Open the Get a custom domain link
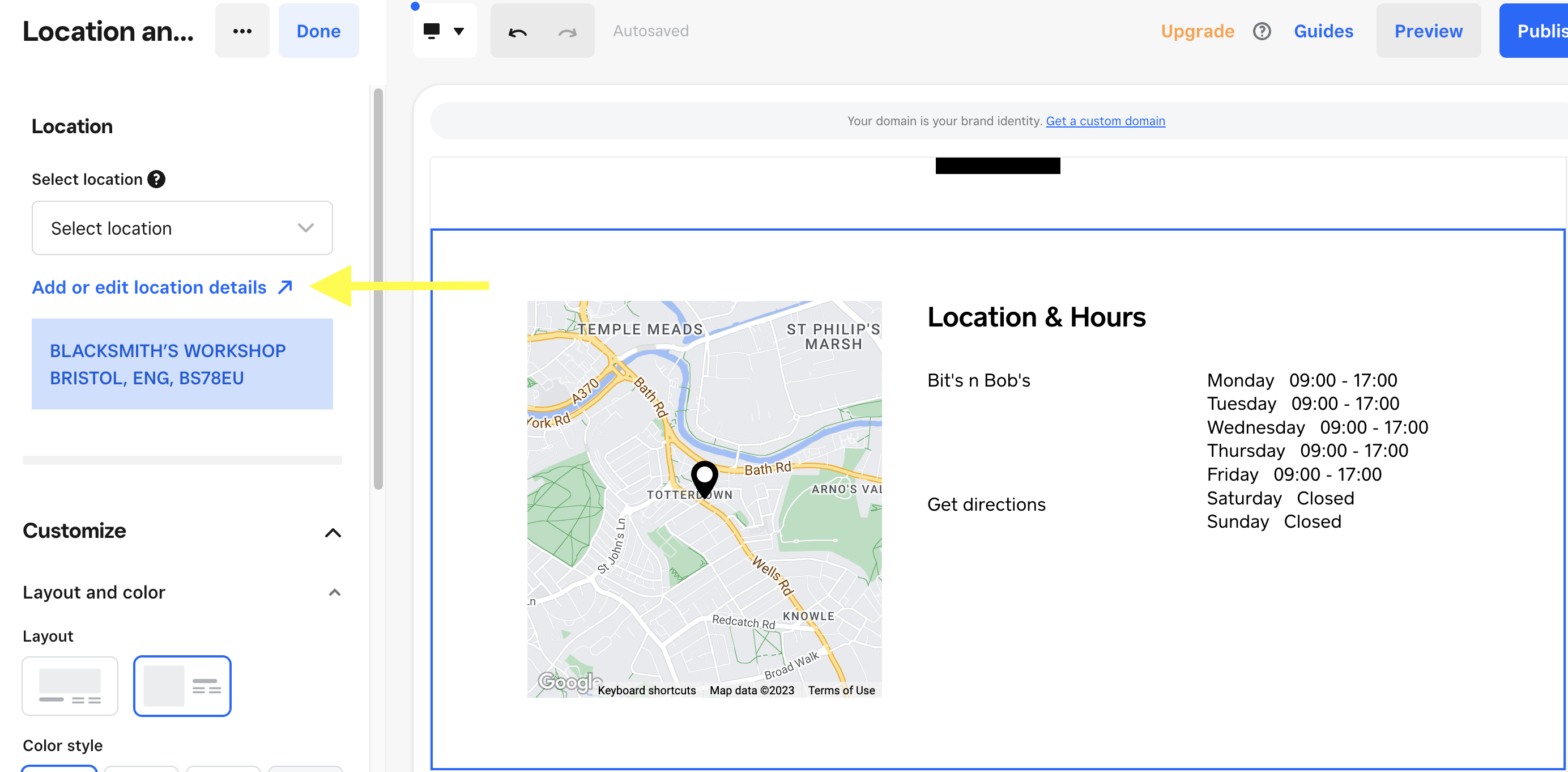1568x772 pixels. (1105, 121)
